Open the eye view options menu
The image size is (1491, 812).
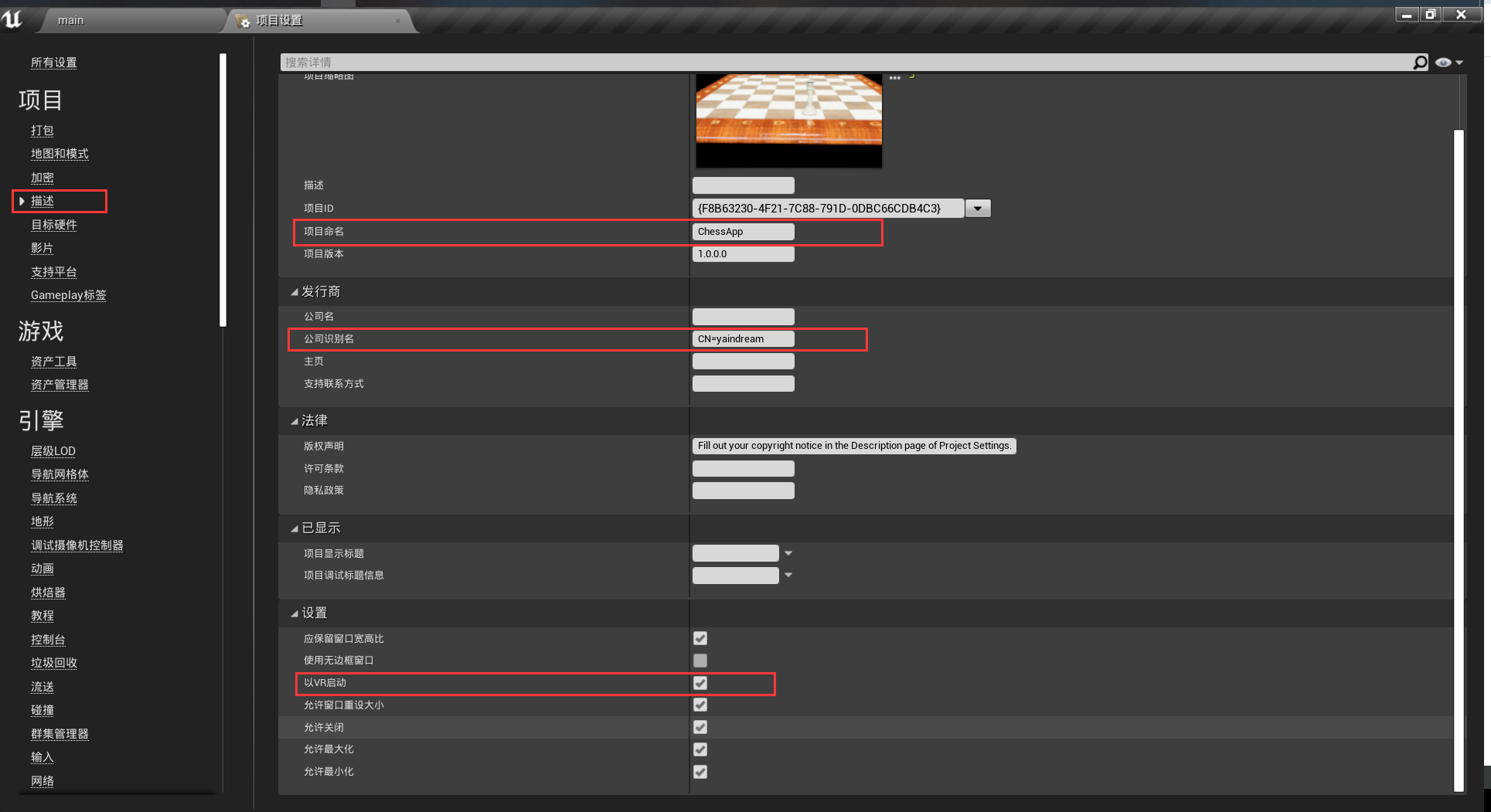1448,63
